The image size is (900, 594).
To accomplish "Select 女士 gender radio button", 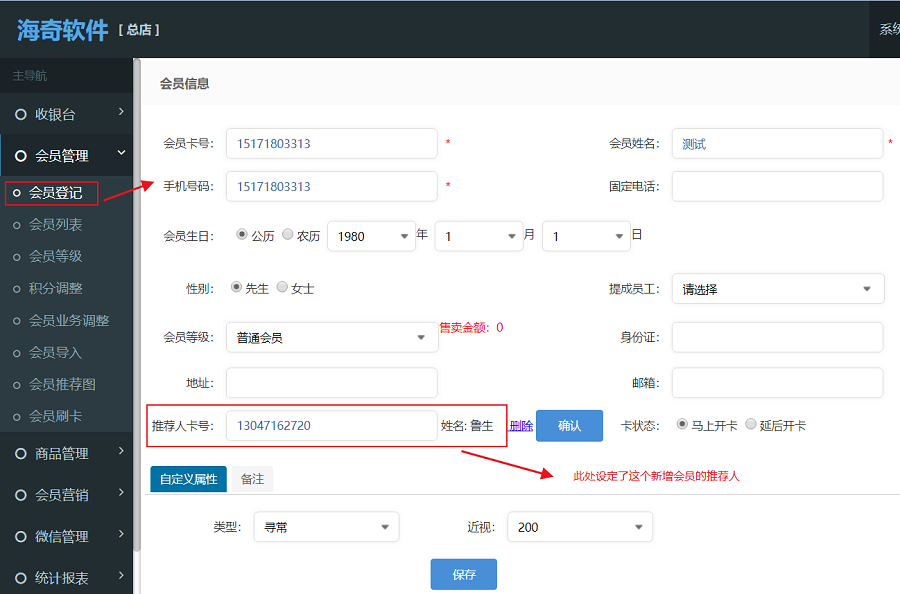I will (282, 287).
